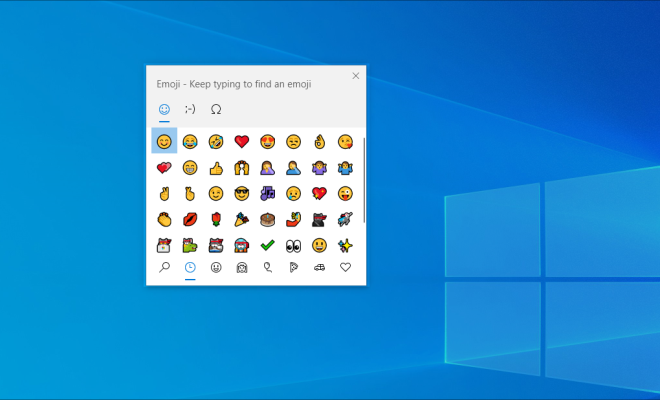
Task: Open the balloon celebrations and objects category
Action: click(268, 267)
